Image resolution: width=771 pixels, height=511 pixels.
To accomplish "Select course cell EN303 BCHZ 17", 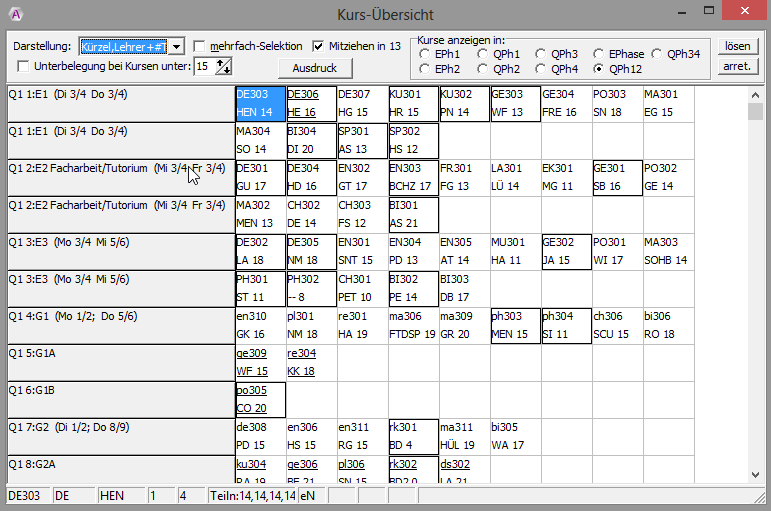I will (x=414, y=178).
